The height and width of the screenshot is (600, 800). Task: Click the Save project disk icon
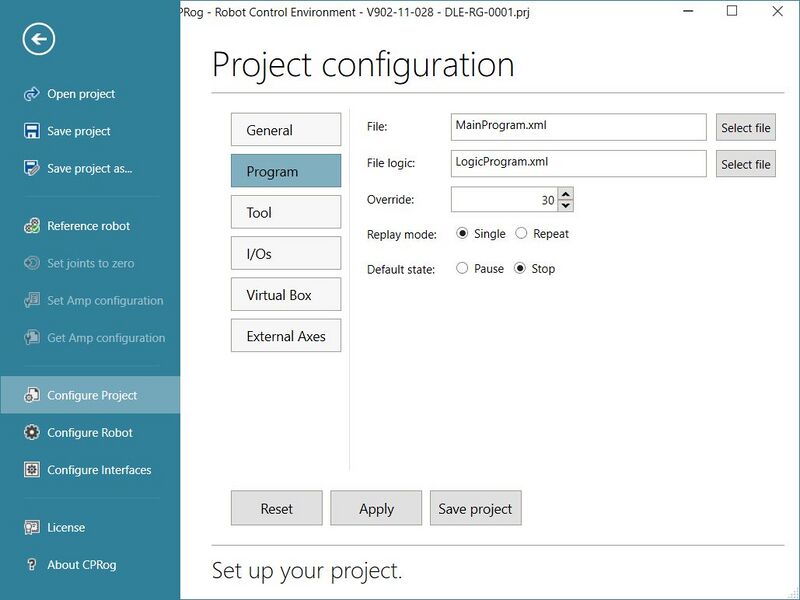click(x=31, y=131)
